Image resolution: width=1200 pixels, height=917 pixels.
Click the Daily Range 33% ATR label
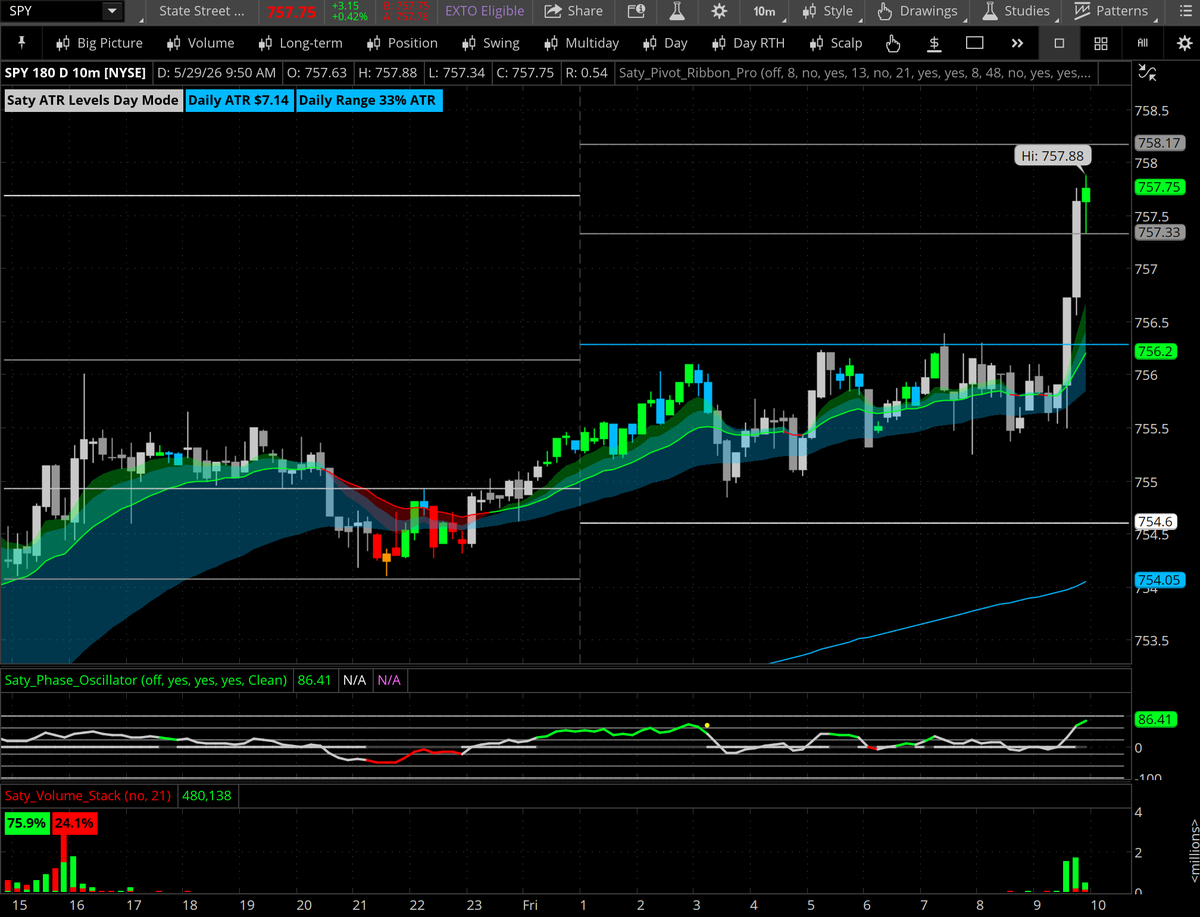367,100
